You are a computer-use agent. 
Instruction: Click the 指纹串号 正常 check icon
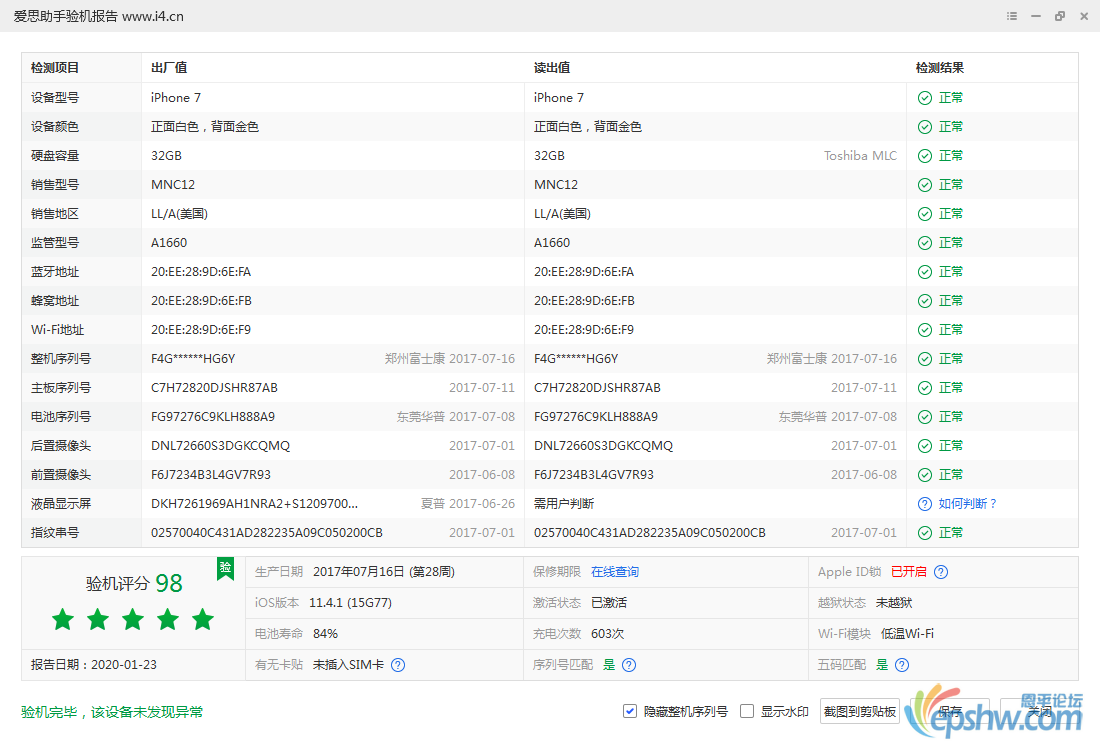click(925, 532)
